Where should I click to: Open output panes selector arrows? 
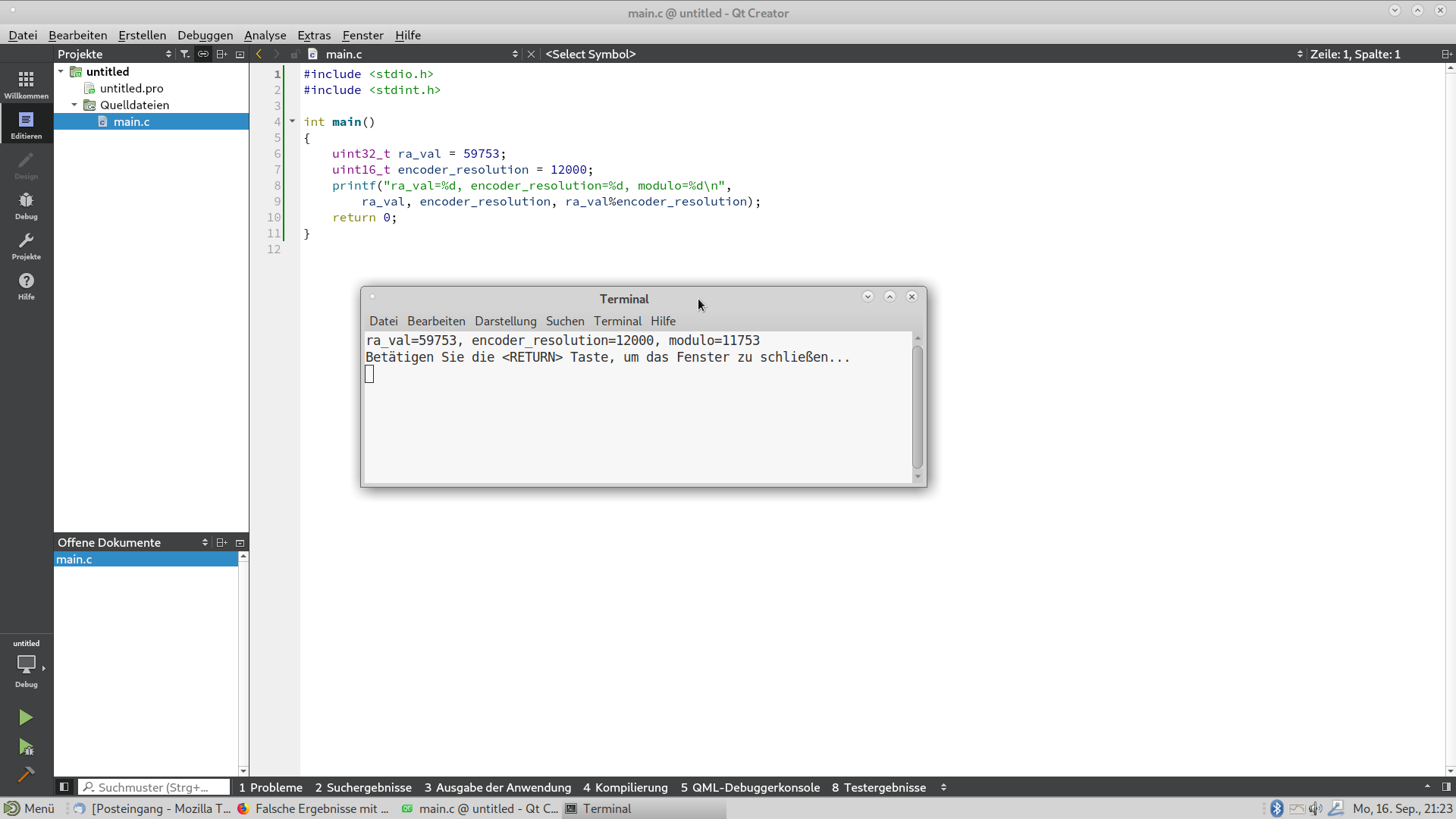[x=943, y=787]
